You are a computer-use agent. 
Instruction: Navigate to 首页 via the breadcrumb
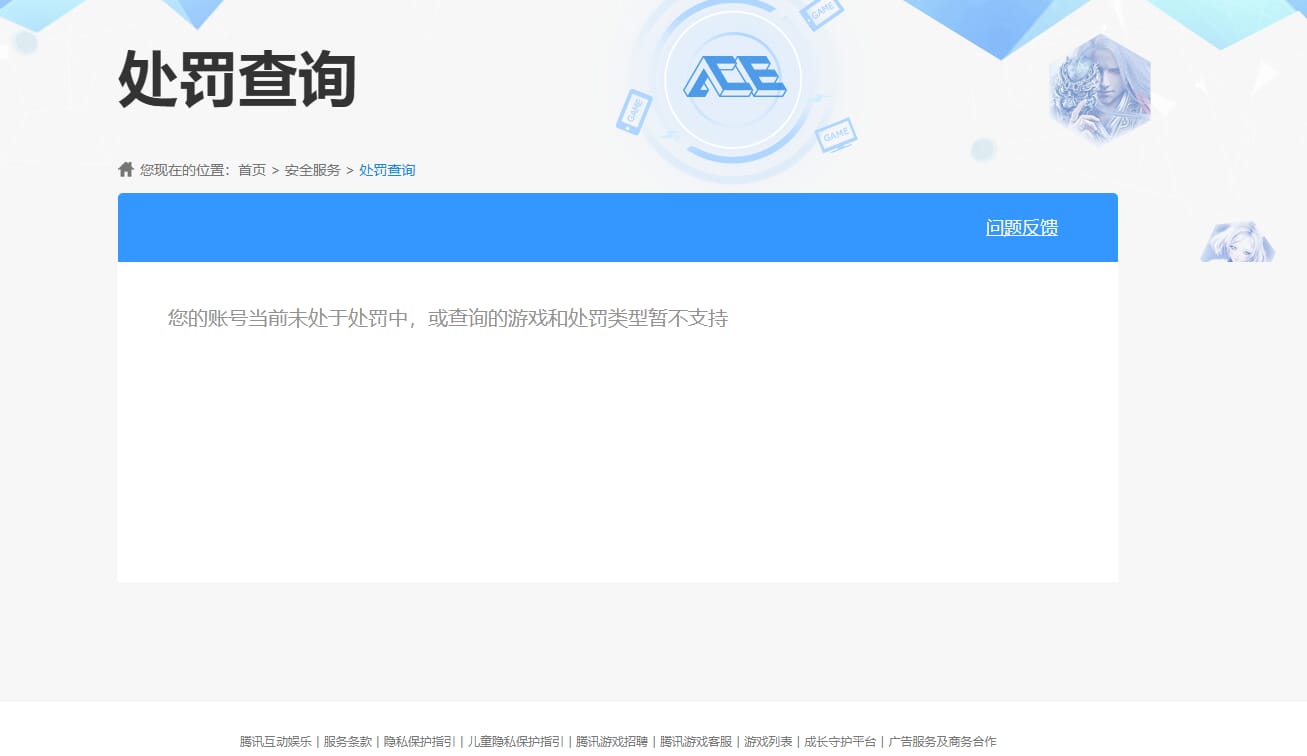tap(251, 170)
